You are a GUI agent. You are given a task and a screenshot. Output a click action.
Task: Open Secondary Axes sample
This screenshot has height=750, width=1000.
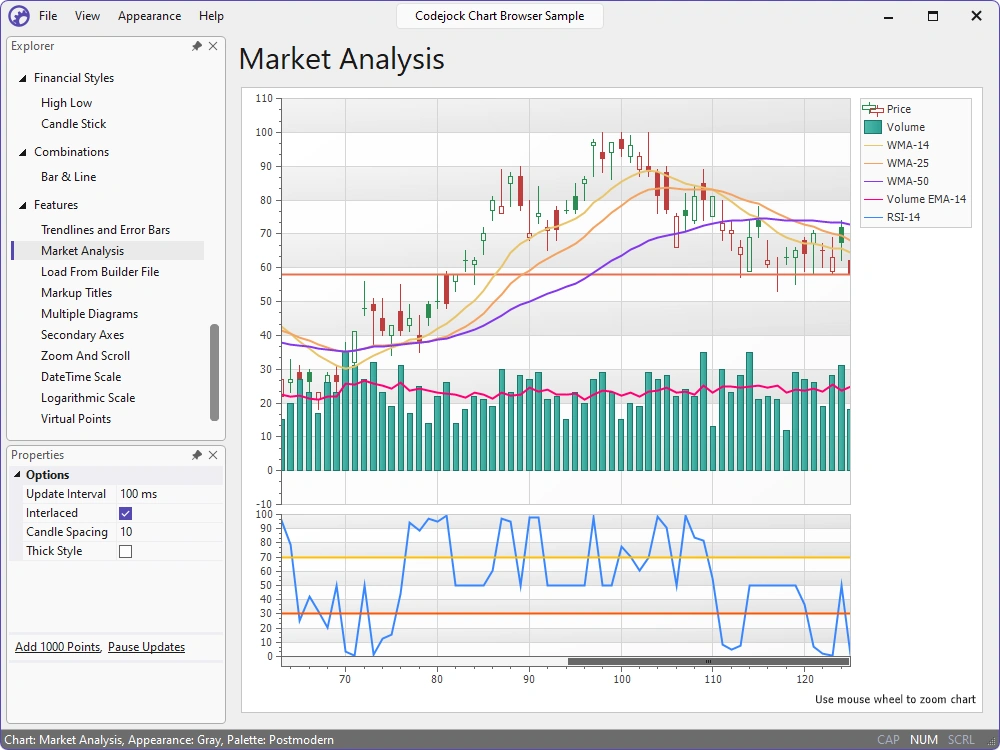[82, 335]
